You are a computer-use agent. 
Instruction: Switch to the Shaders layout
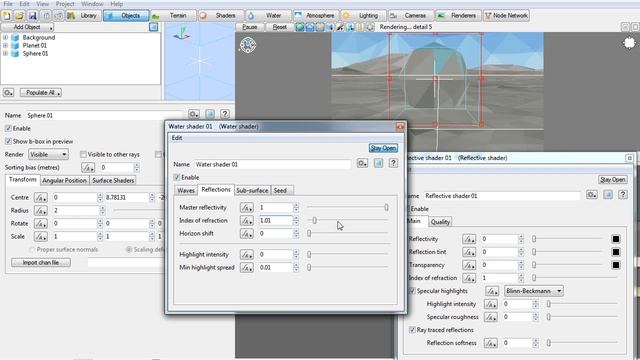(220, 16)
